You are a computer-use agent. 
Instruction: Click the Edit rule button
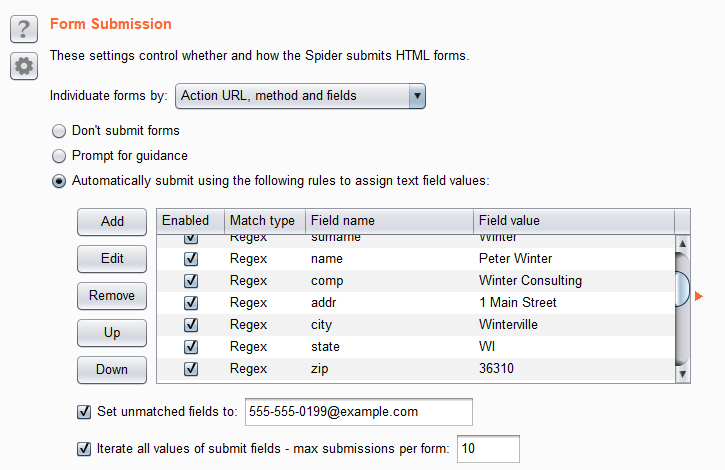(x=112, y=258)
